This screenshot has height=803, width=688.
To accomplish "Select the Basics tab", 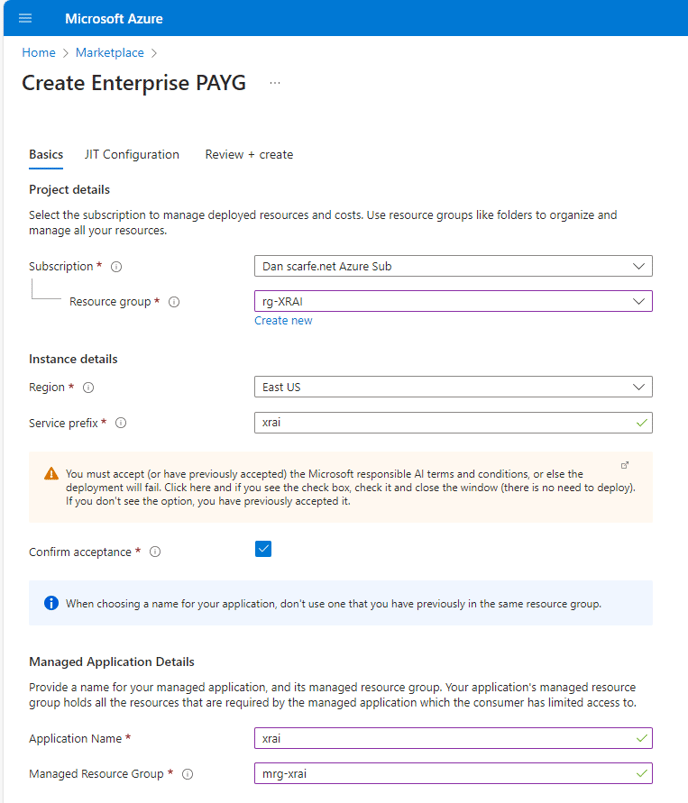I will click(x=46, y=155).
